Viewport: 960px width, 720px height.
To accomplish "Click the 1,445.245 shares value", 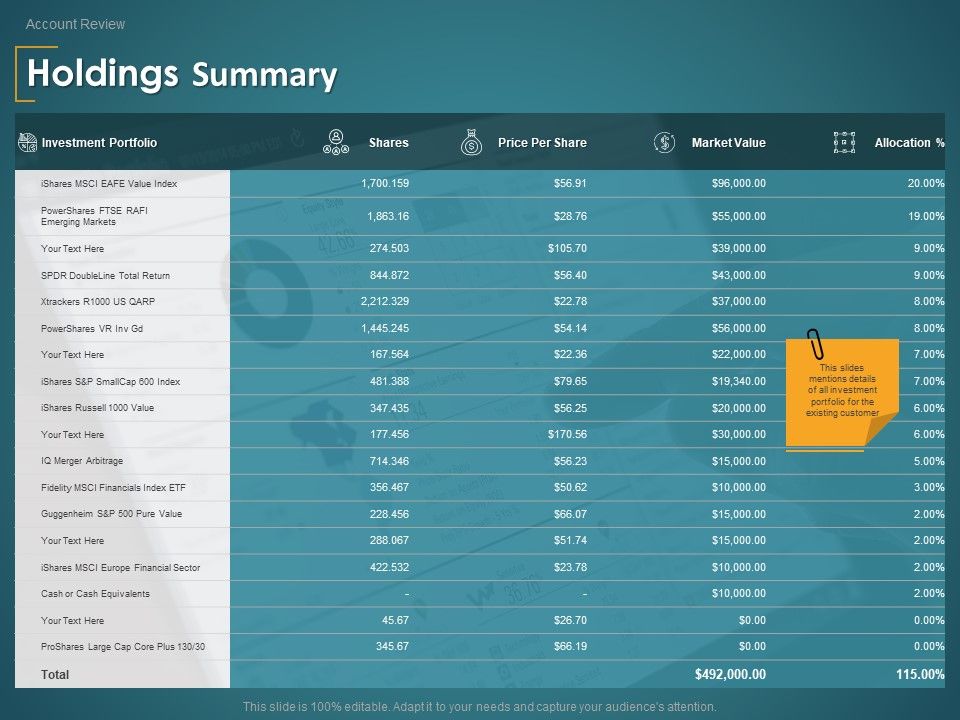I will [x=385, y=328].
